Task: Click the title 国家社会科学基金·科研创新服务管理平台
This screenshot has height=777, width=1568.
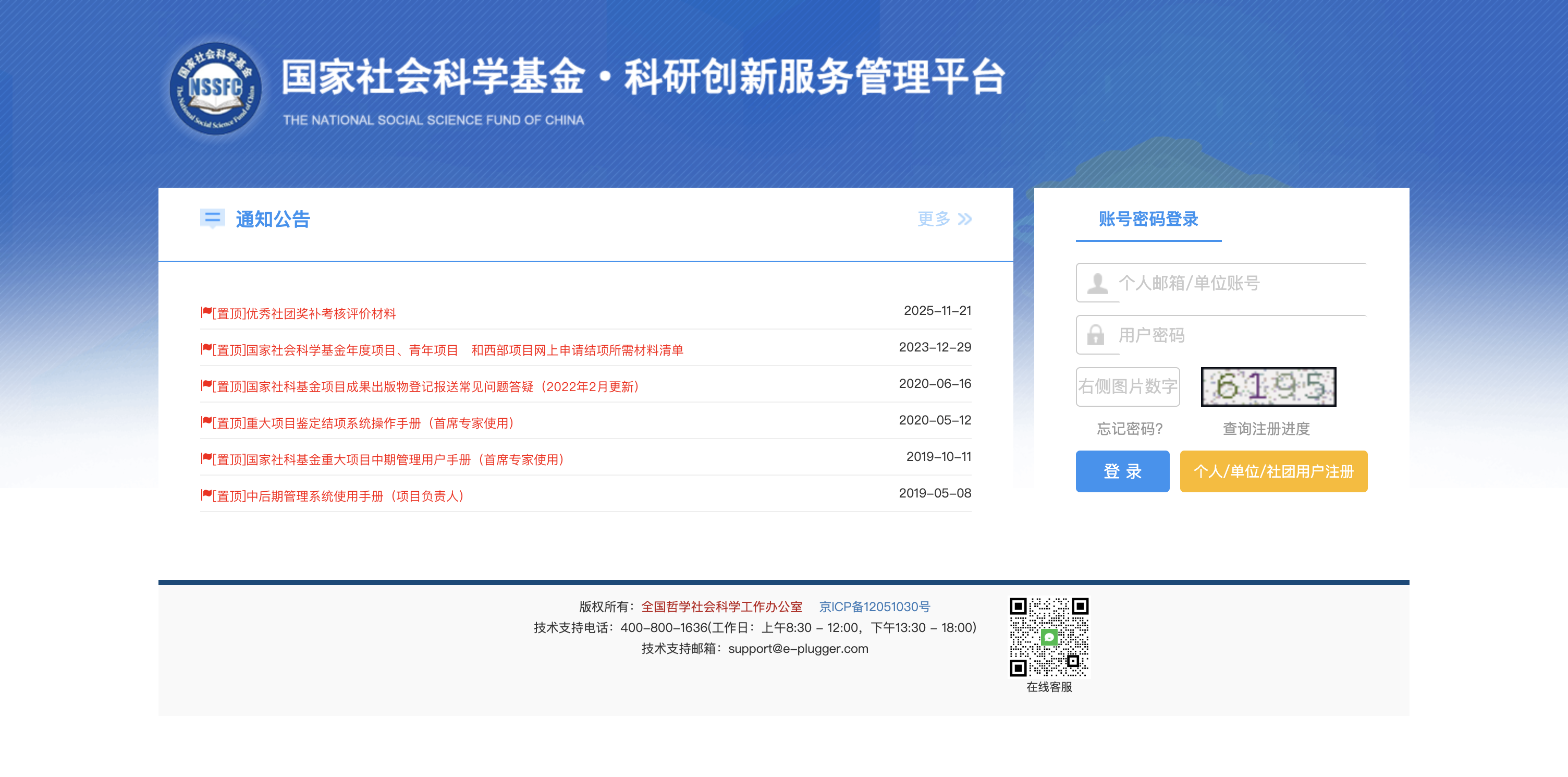Action: [643, 77]
